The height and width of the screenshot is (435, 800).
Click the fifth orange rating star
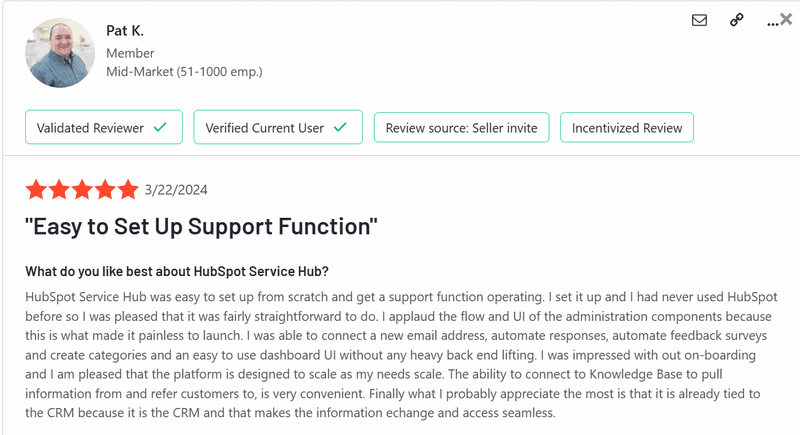pos(129,189)
